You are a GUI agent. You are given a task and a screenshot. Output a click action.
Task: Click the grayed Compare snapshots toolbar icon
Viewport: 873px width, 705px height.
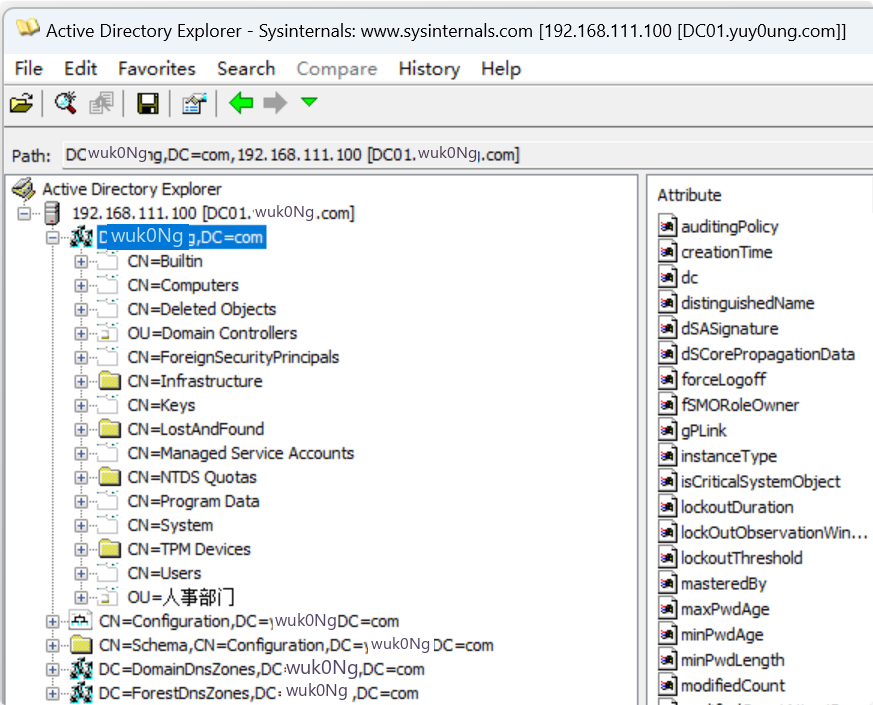coord(101,104)
